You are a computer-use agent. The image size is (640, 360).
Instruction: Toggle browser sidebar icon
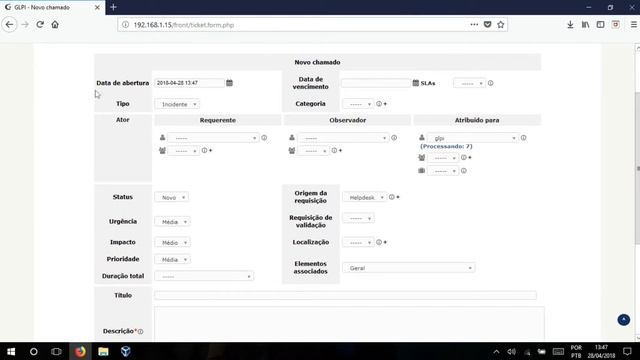click(x=600, y=24)
